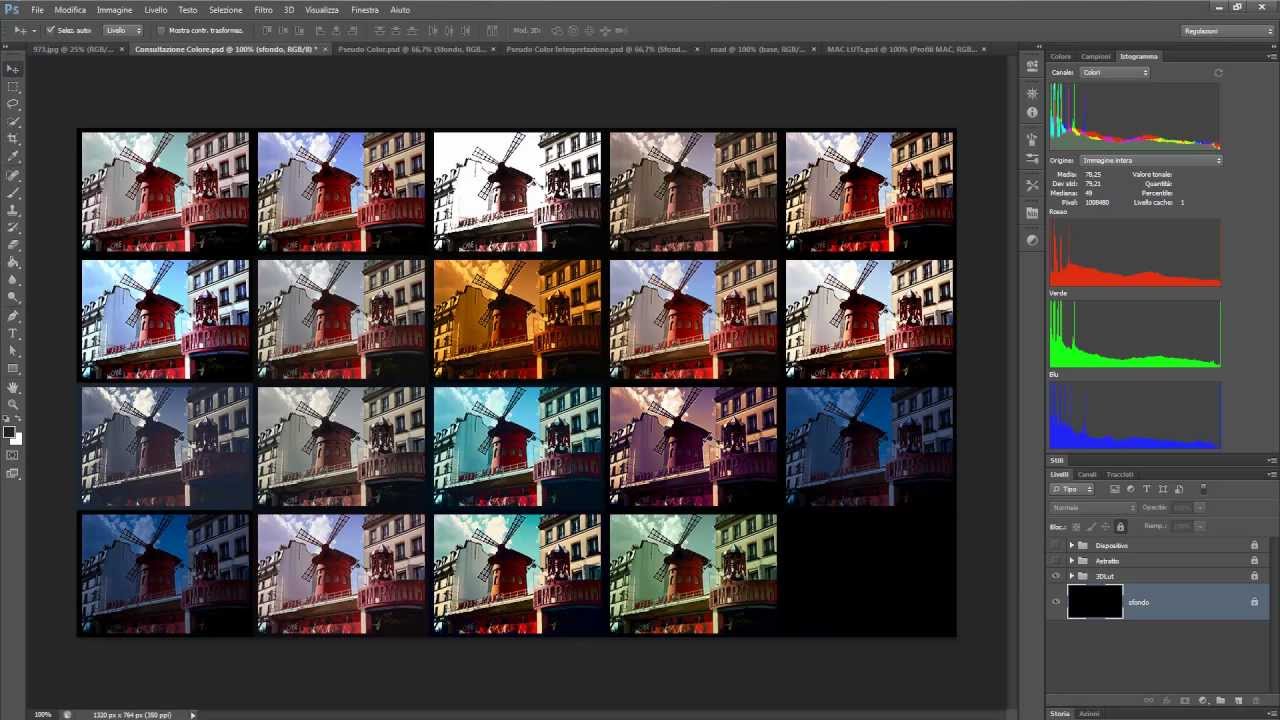Select the Crop tool
The width and height of the screenshot is (1280, 720).
(13, 139)
